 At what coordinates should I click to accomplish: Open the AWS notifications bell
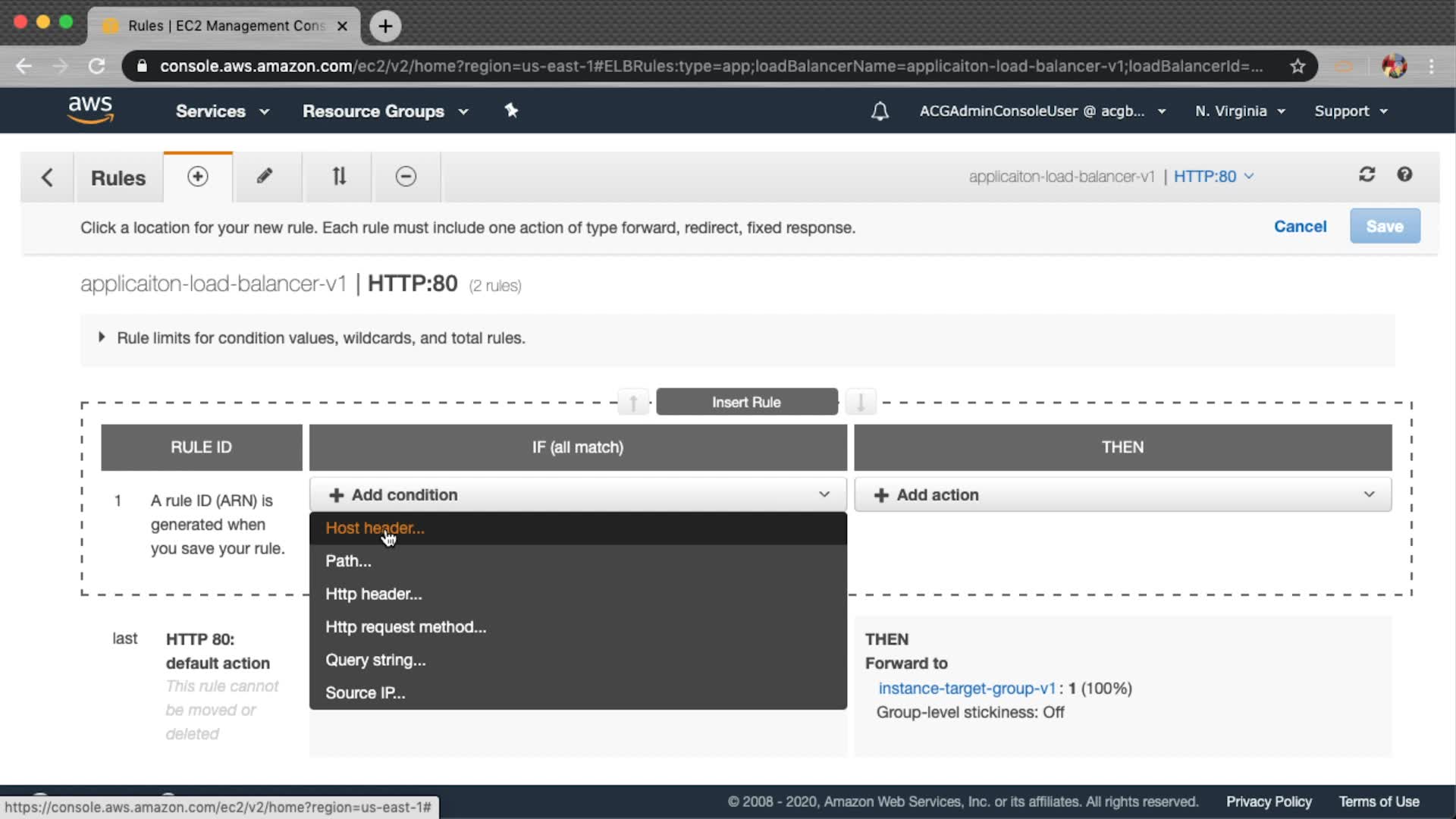pyautogui.click(x=880, y=111)
